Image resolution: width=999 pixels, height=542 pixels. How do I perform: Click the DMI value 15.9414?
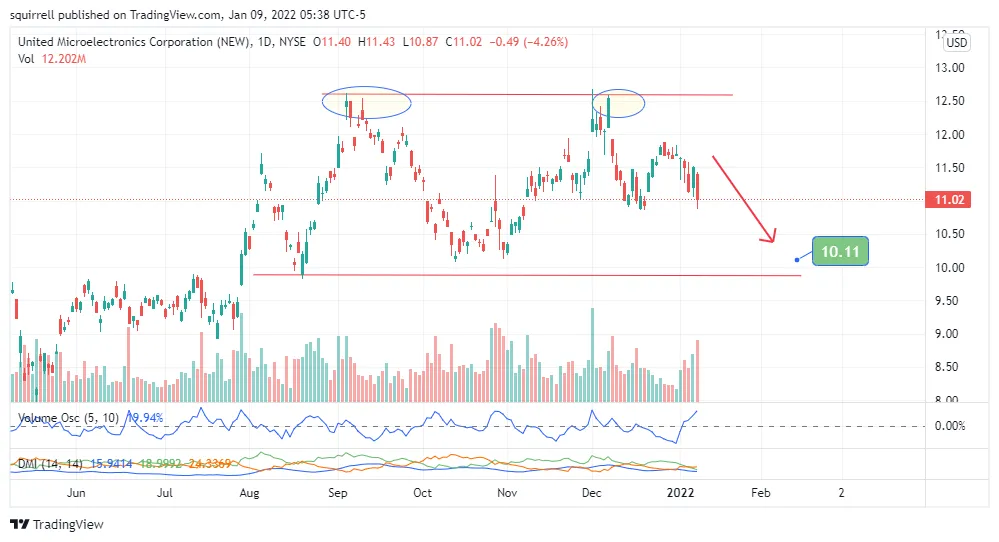(x=111, y=464)
